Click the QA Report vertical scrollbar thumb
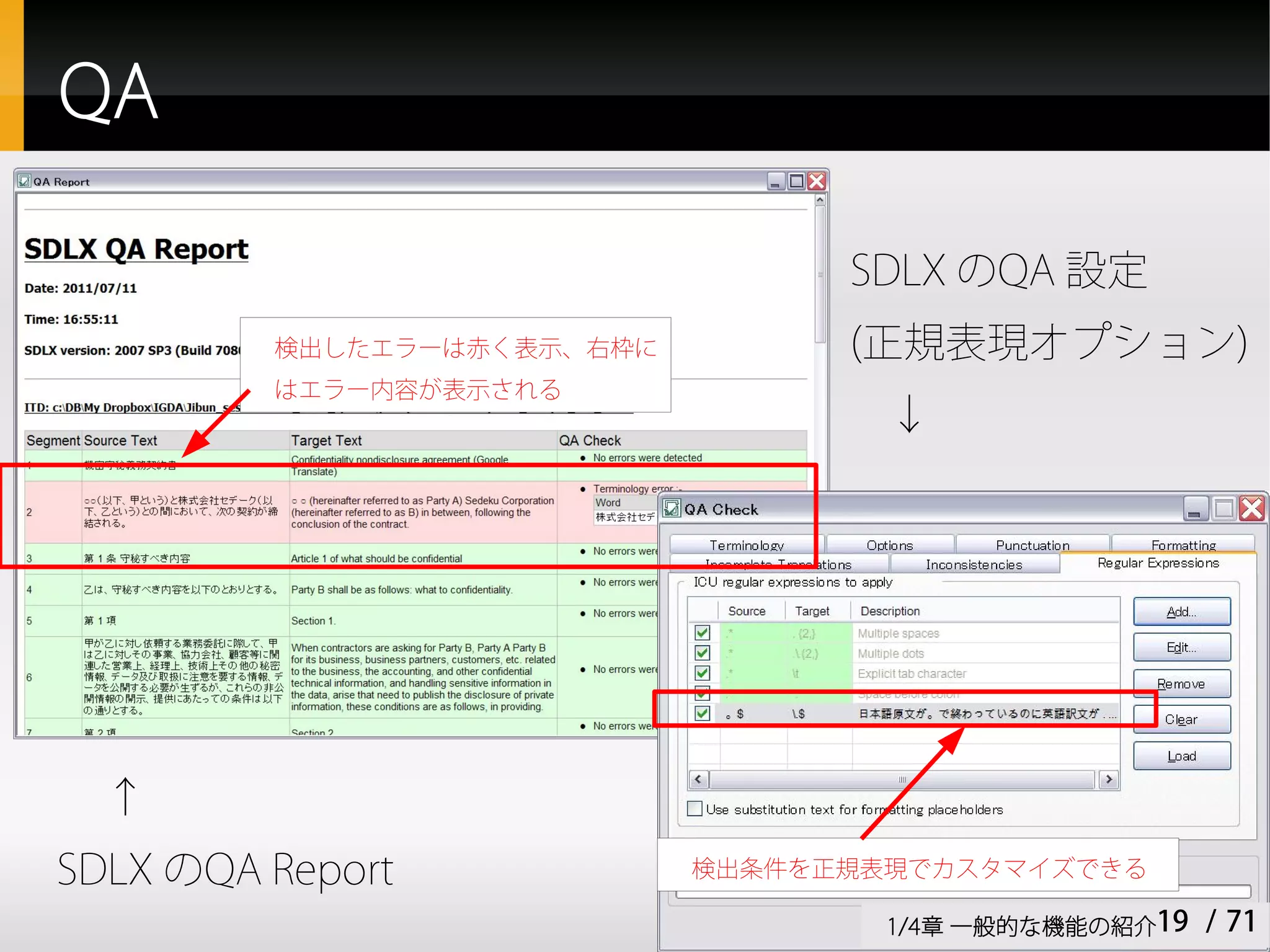 (820, 274)
